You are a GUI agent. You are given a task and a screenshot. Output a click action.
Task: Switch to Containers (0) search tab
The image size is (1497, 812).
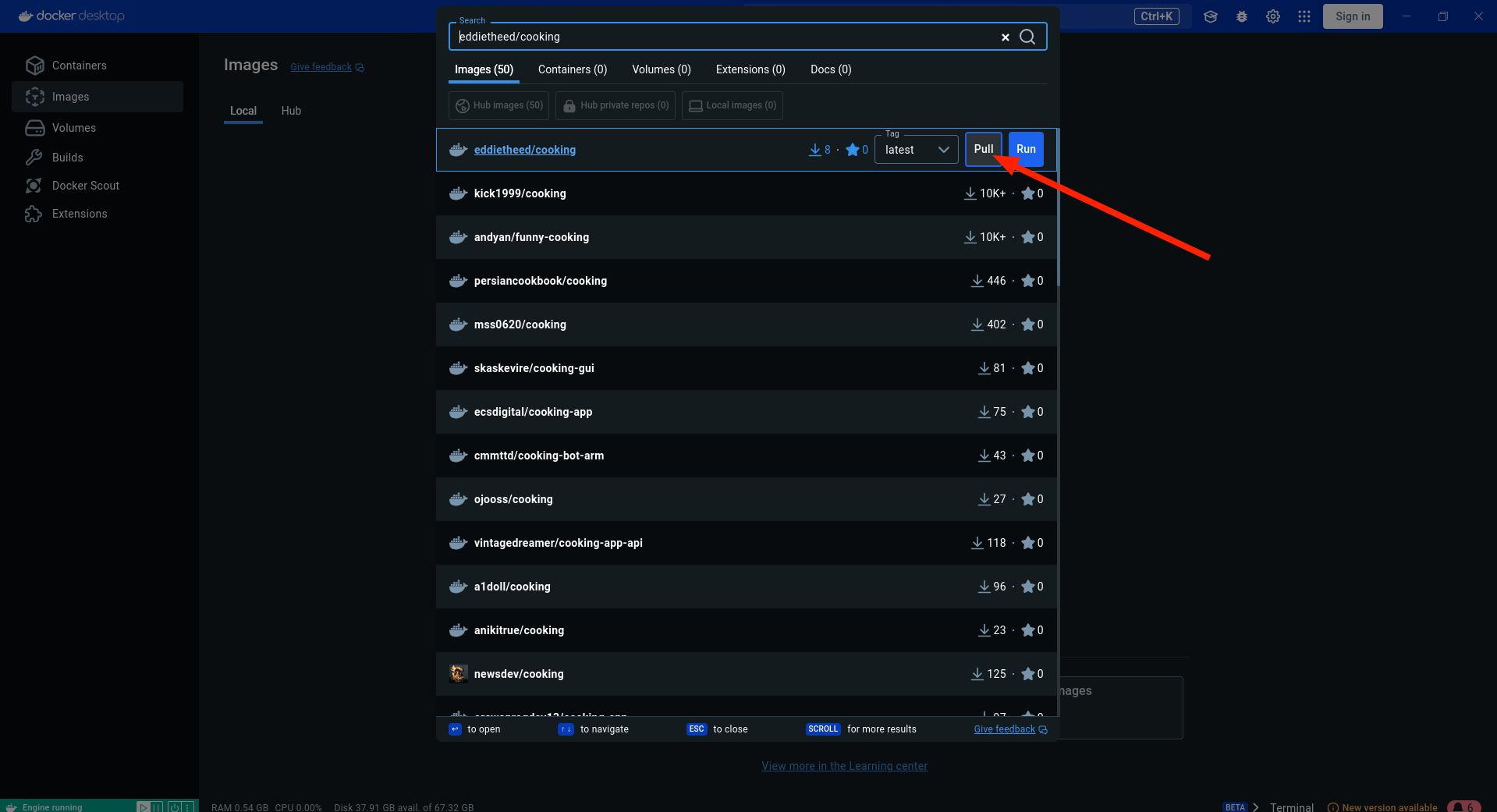click(x=573, y=69)
